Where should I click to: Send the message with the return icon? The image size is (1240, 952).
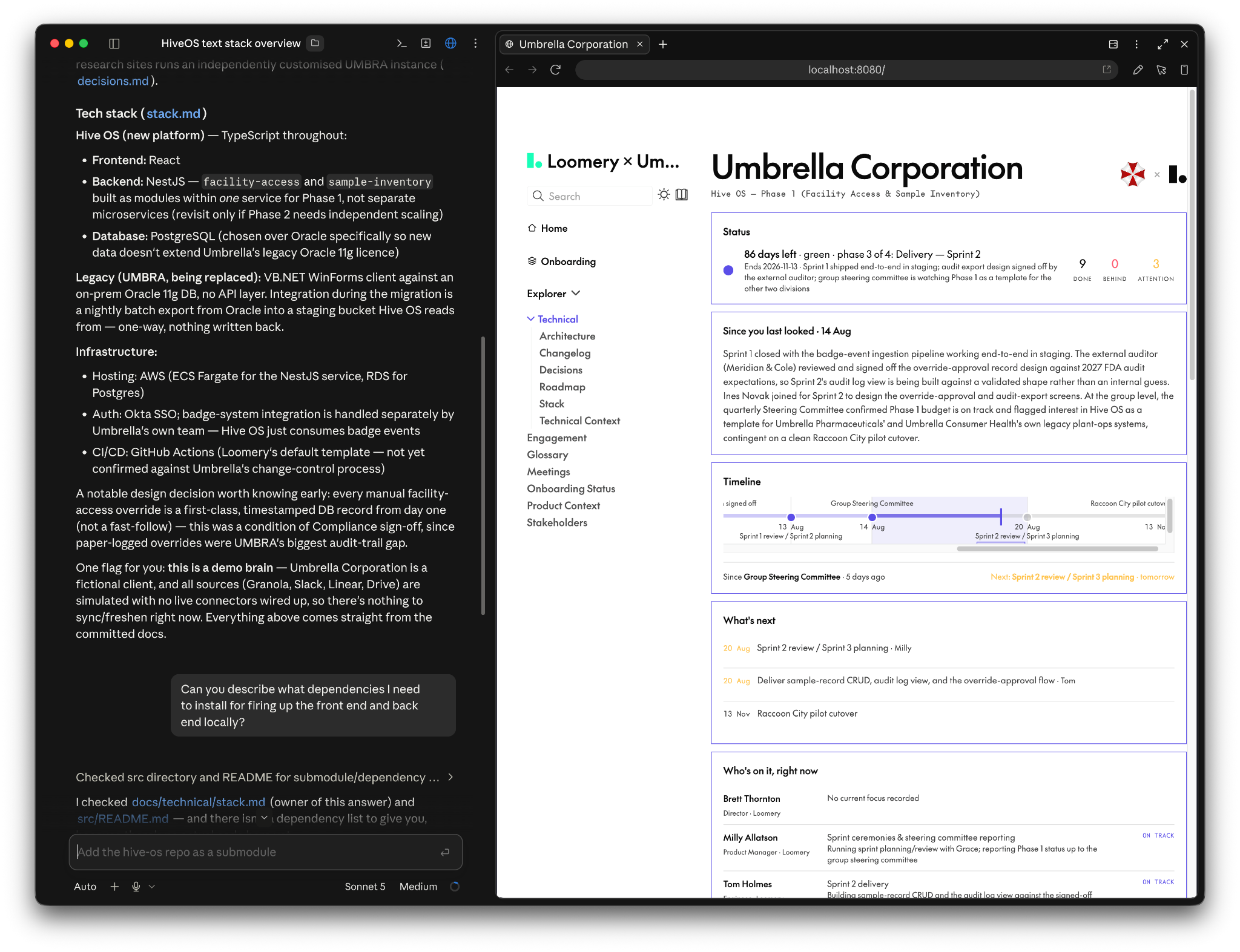pyautogui.click(x=445, y=852)
